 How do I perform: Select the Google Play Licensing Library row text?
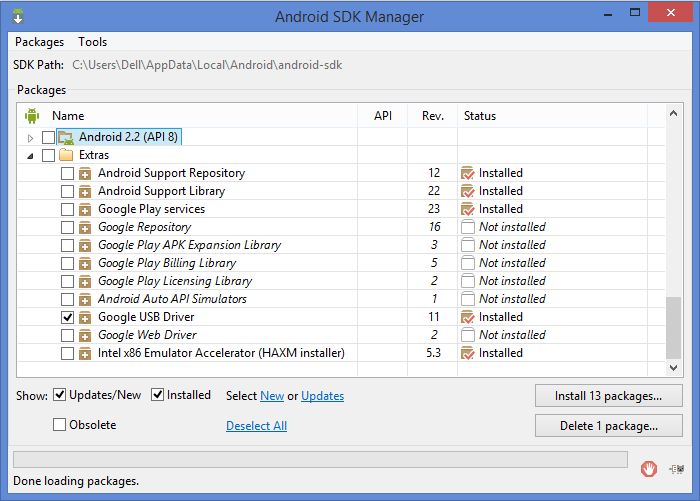[x=175, y=281]
